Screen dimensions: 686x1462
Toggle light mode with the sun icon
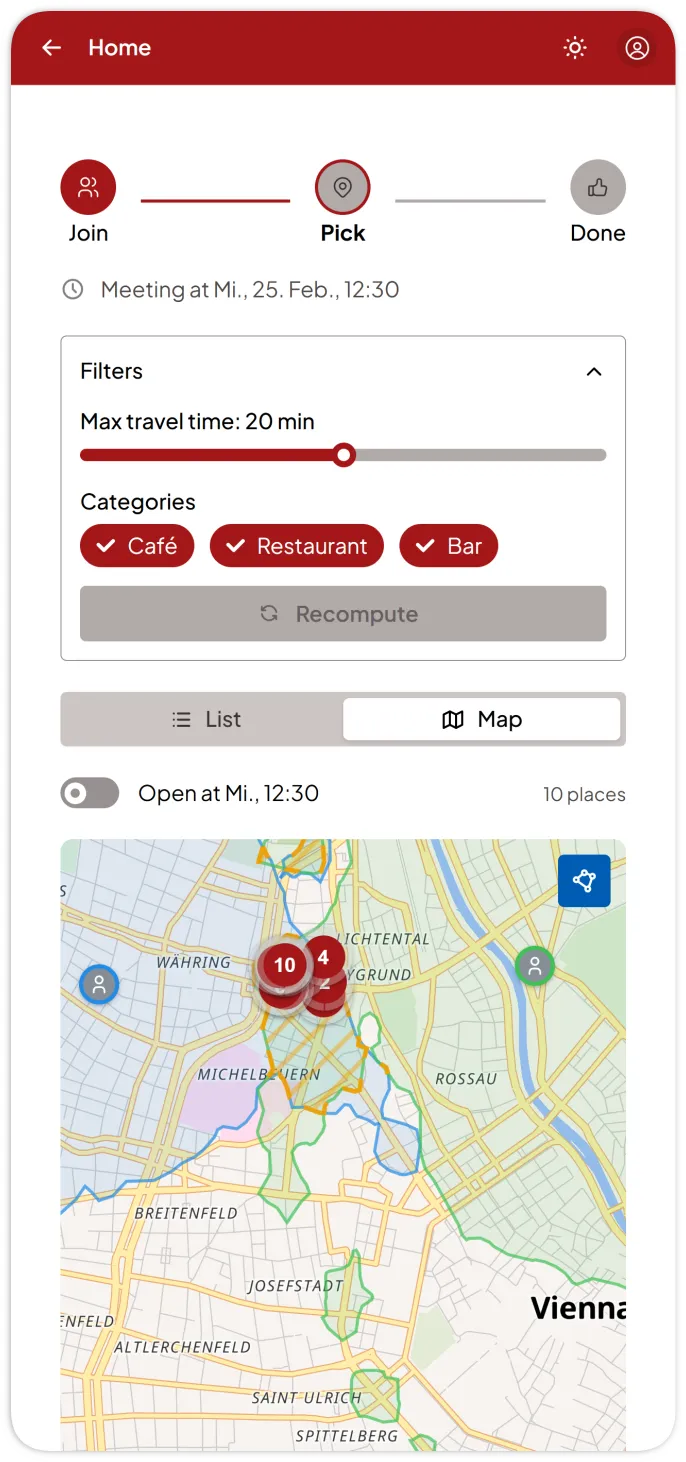[575, 47]
